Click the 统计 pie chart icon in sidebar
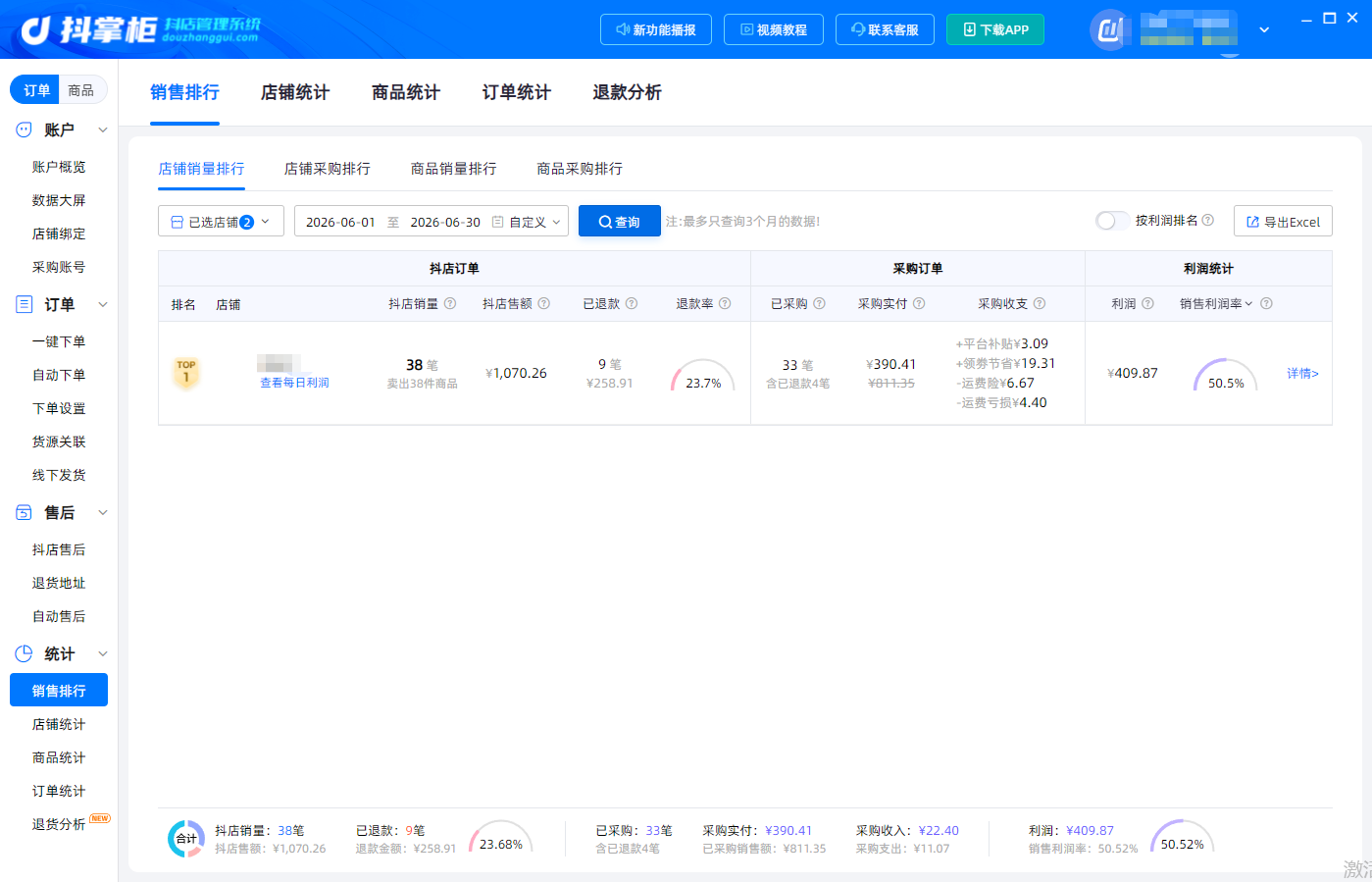 click(x=24, y=653)
